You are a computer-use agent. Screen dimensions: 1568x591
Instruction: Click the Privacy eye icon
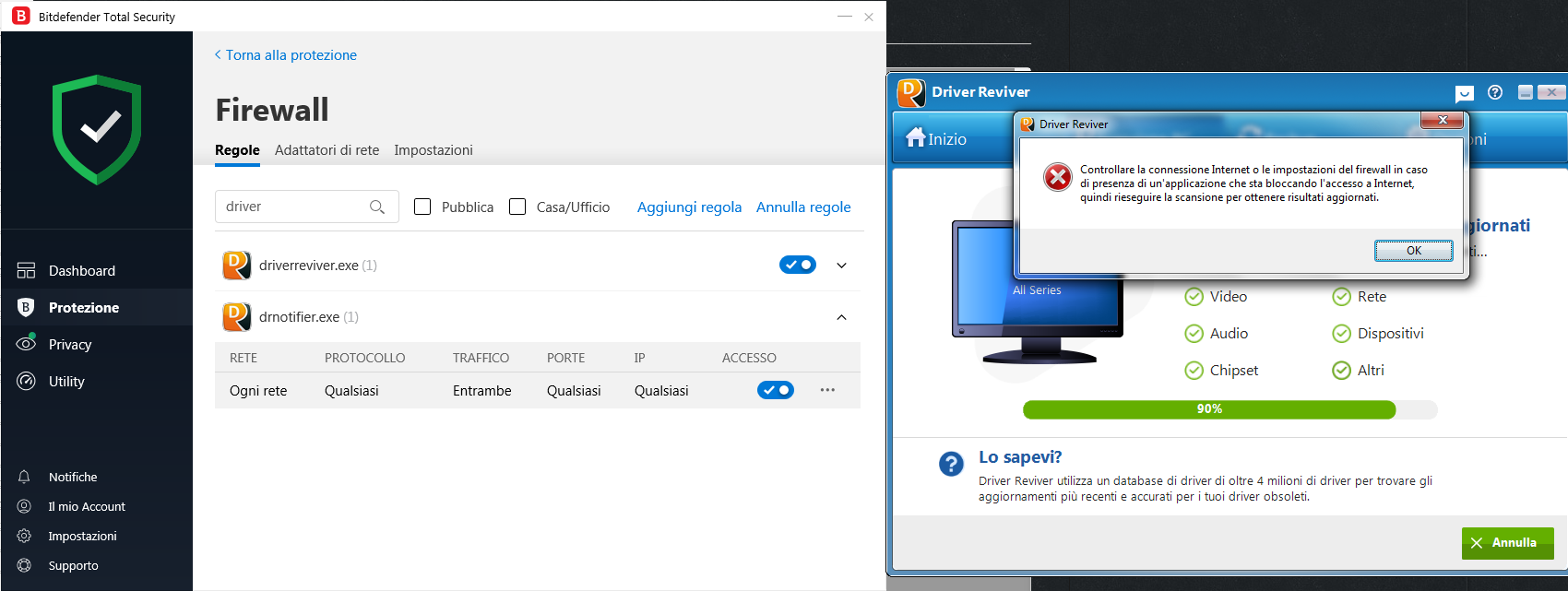point(26,344)
